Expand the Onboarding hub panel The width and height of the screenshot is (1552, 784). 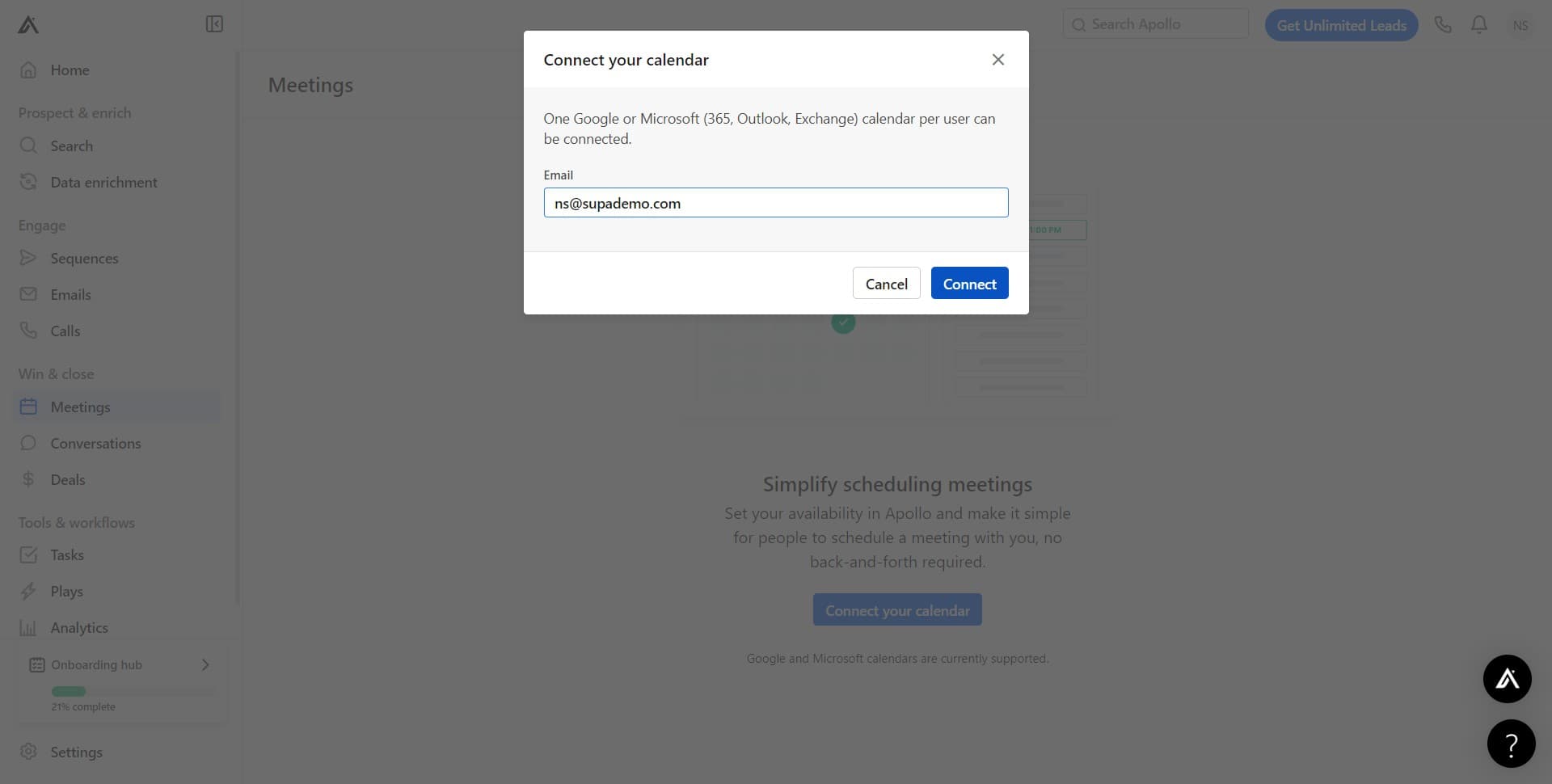click(205, 664)
